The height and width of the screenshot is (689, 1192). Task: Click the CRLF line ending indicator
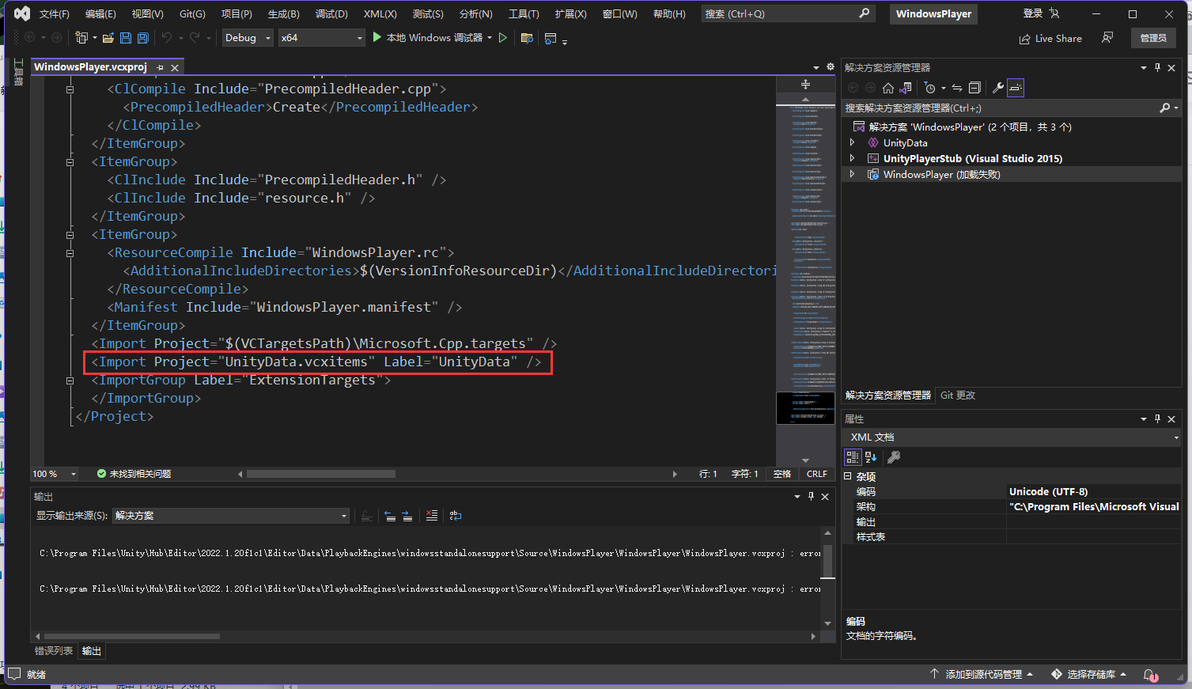coord(817,474)
